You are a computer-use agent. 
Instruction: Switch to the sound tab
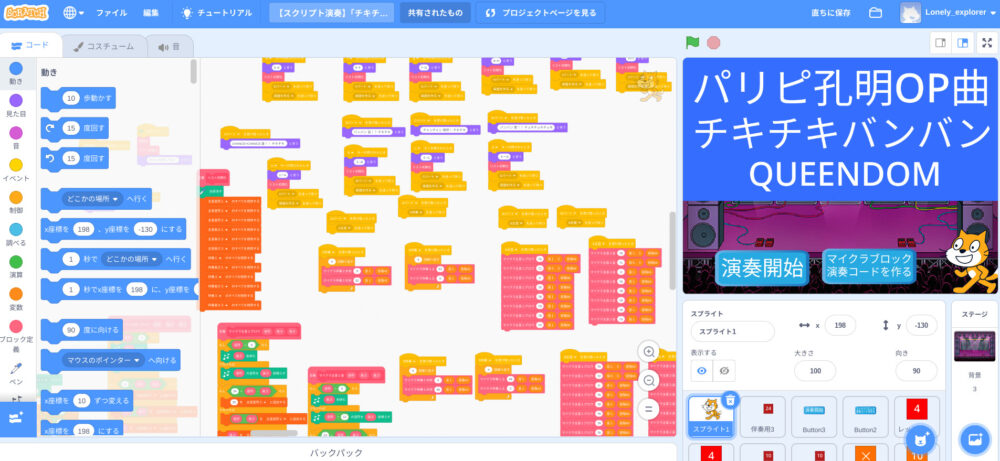point(169,47)
